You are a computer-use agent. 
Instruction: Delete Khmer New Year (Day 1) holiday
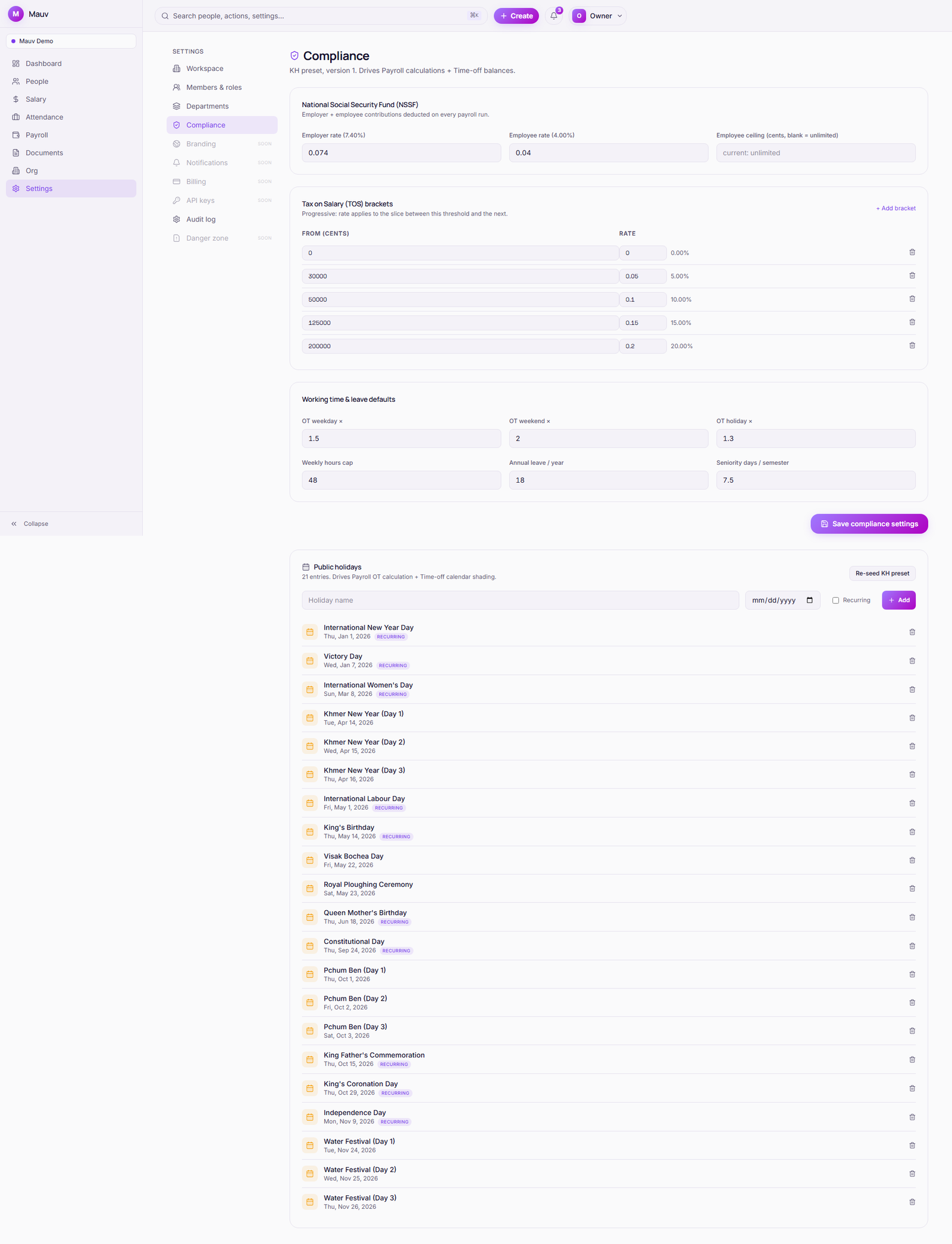pos(912,718)
